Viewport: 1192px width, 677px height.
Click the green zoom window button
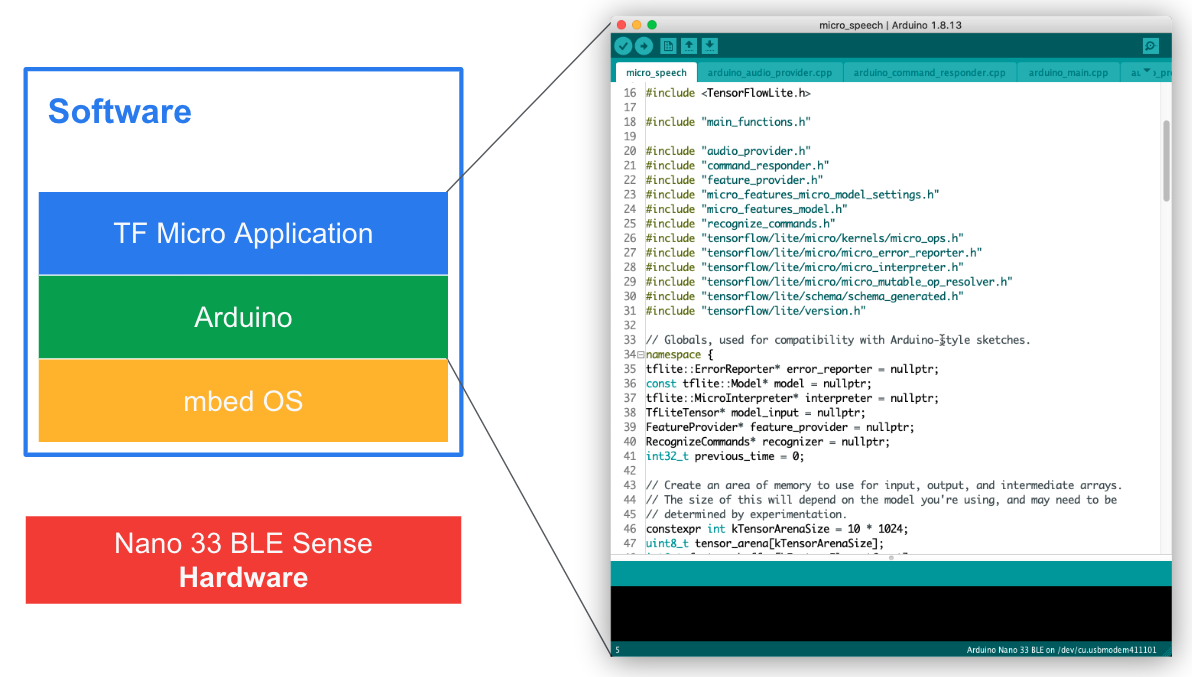pos(652,24)
